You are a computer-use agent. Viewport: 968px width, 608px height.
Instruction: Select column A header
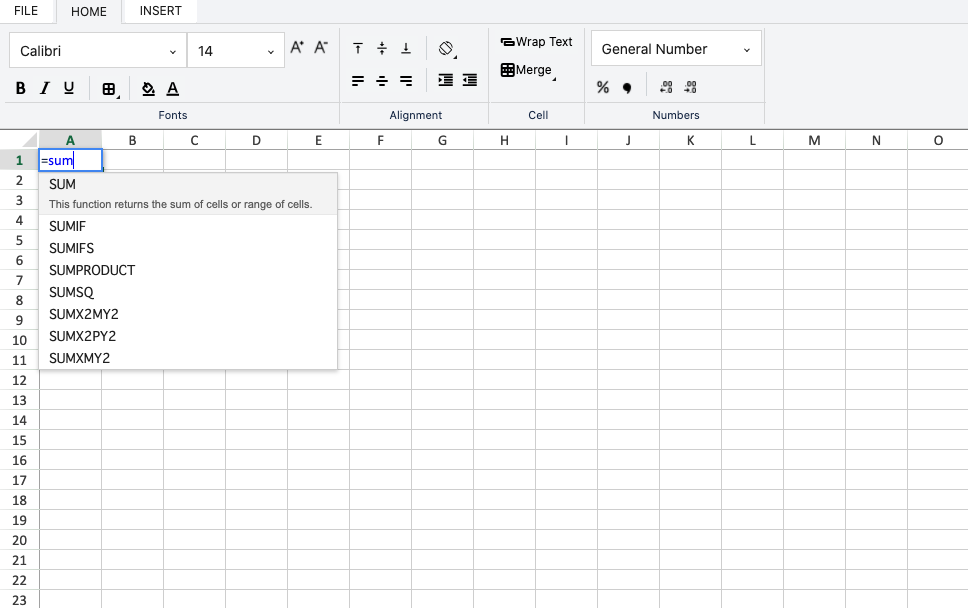70,140
